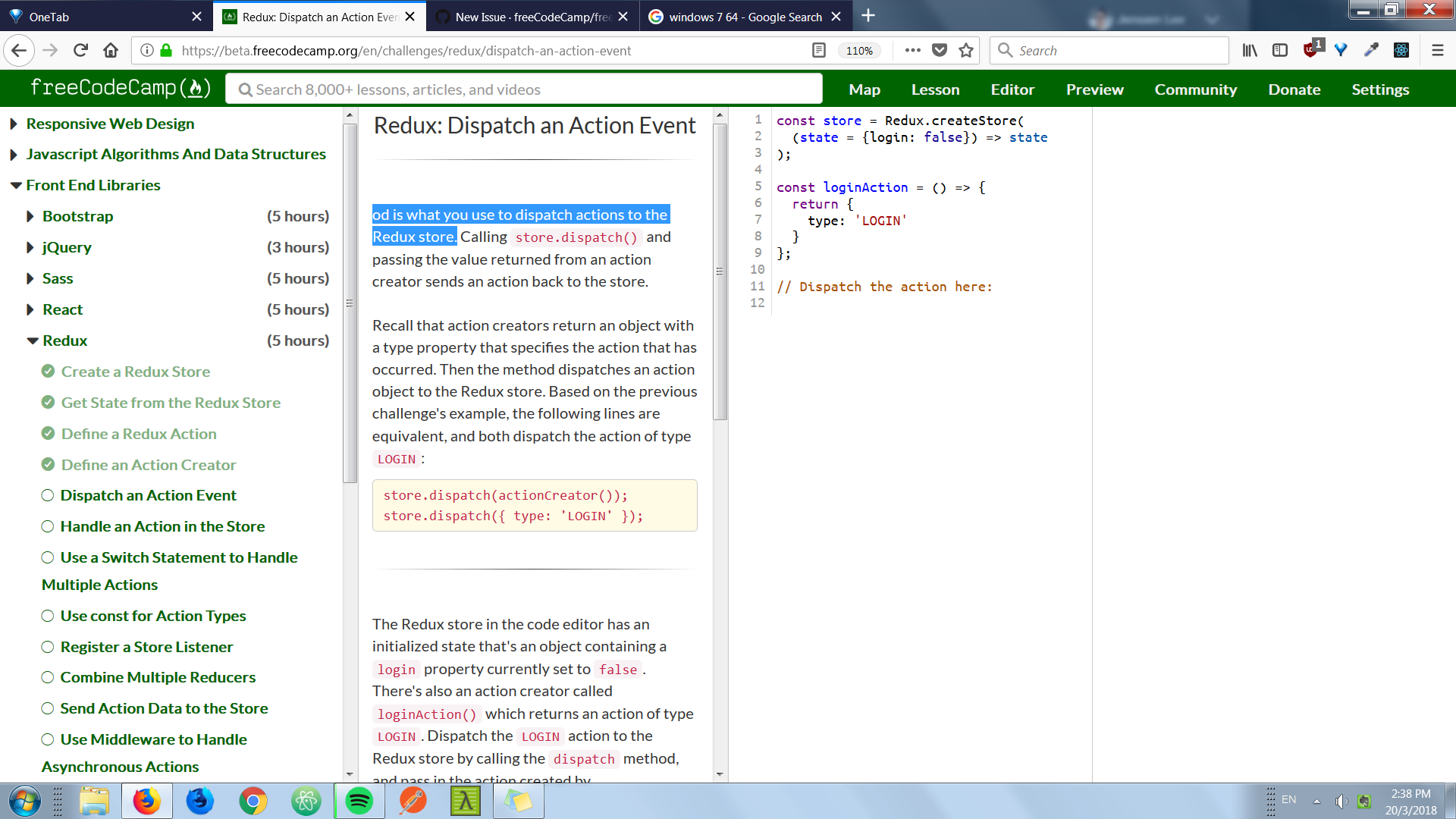Click the lessons search input field

[523, 89]
